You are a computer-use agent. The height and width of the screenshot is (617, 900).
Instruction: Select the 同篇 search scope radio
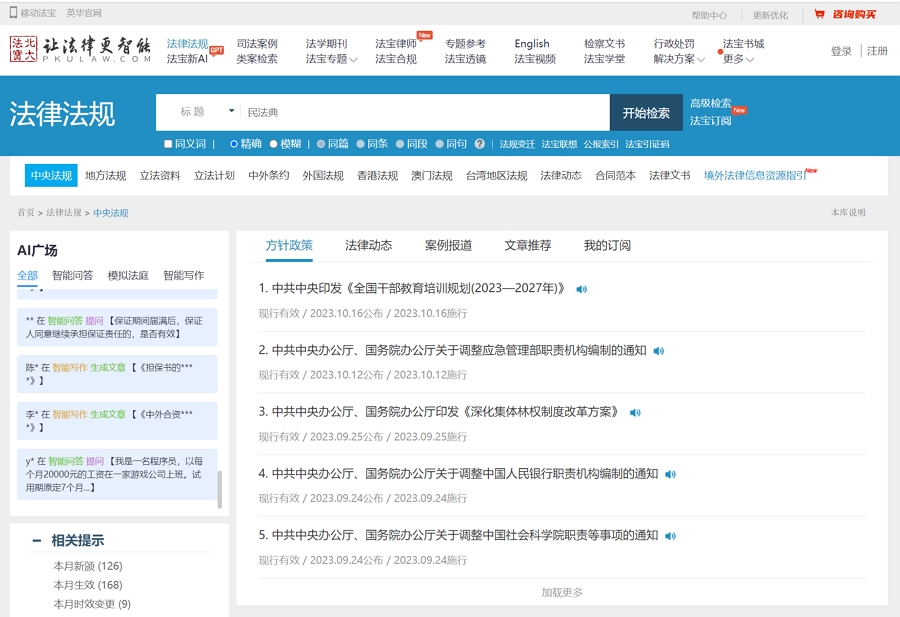point(321,144)
